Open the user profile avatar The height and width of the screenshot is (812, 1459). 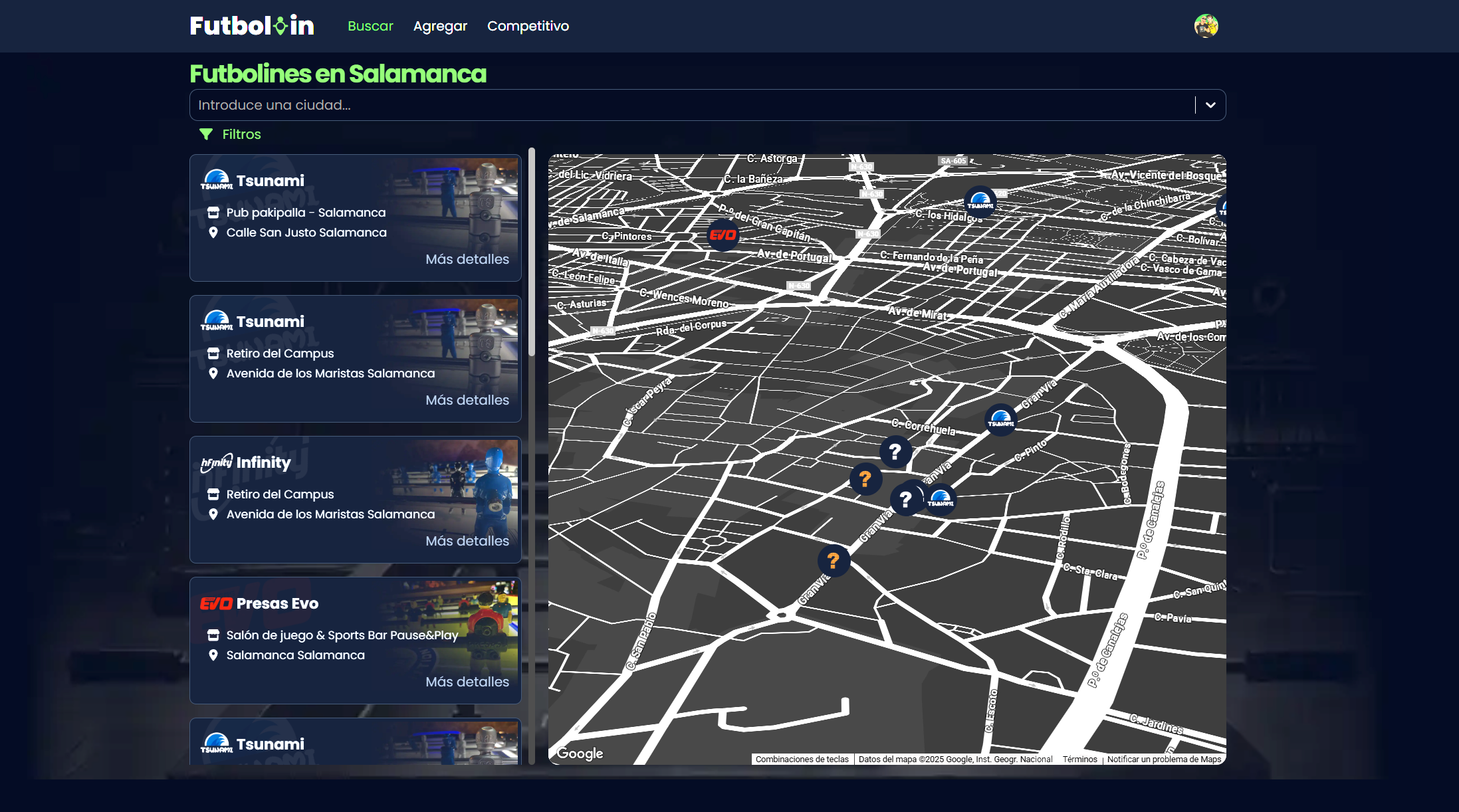1206,26
